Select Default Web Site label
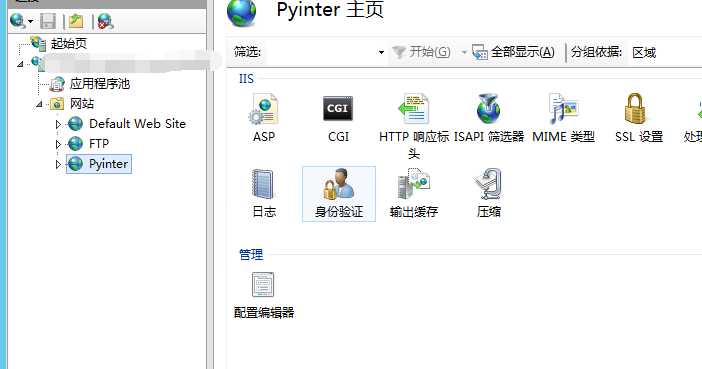702x369 pixels. pyautogui.click(x=137, y=124)
